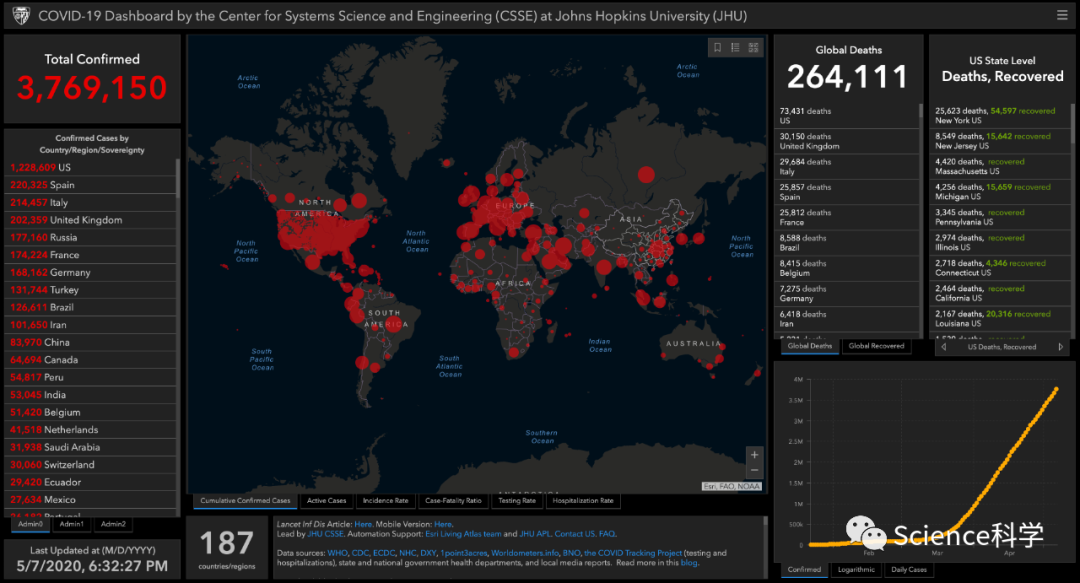Select Saudi Arabia in confirmed cases list
Image resolution: width=1080 pixels, height=583 pixels.
[90, 447]
